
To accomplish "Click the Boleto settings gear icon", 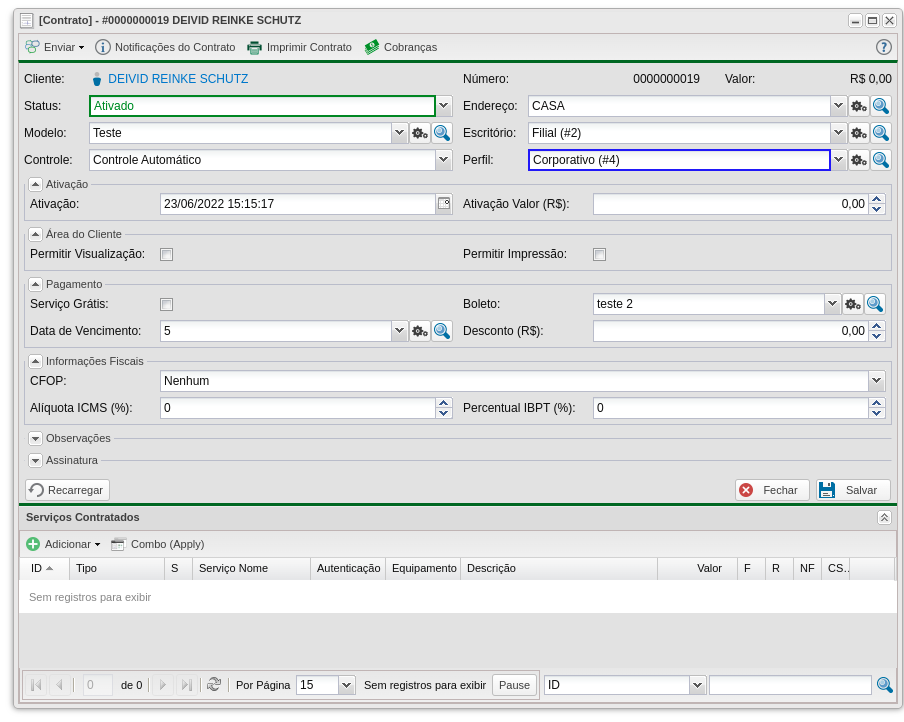I will (852, 304).
